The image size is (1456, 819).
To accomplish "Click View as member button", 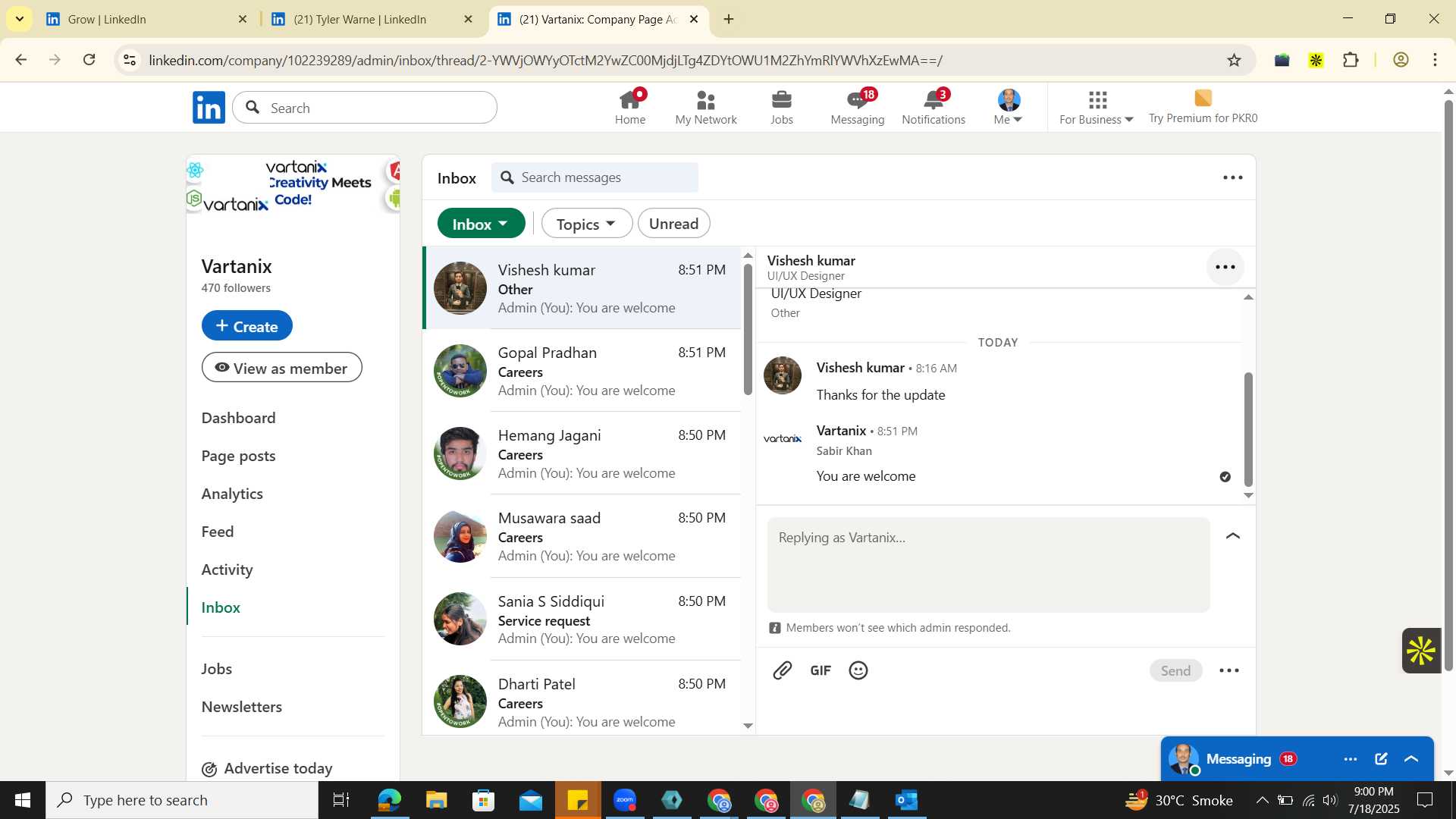I will click(x=281, y=368).
